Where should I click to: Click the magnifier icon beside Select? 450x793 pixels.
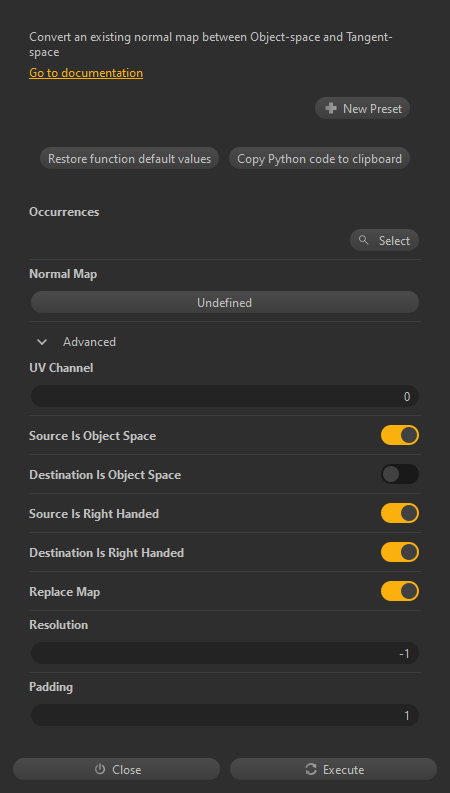[x=363, y=240]
